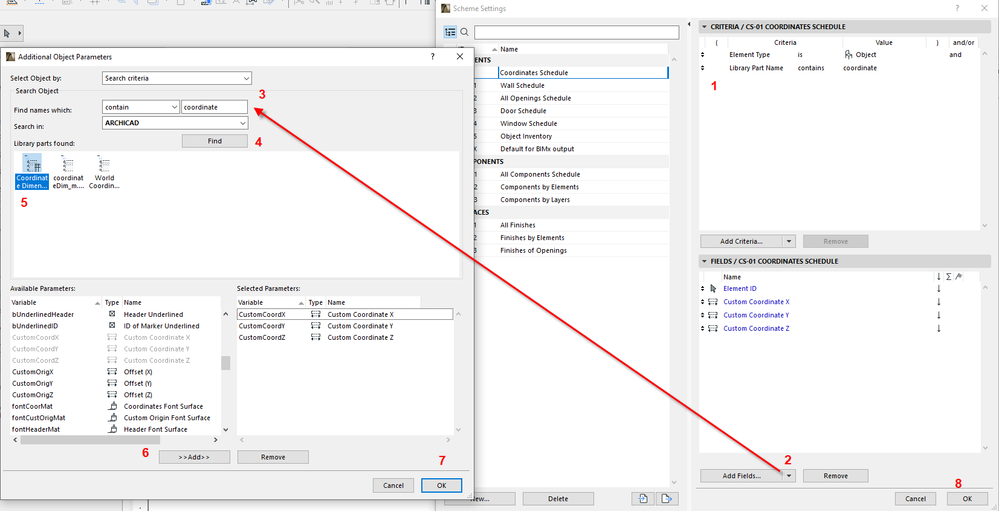Select Default for BIMx output scheme
999x511 pixels.
coord(537,149)
